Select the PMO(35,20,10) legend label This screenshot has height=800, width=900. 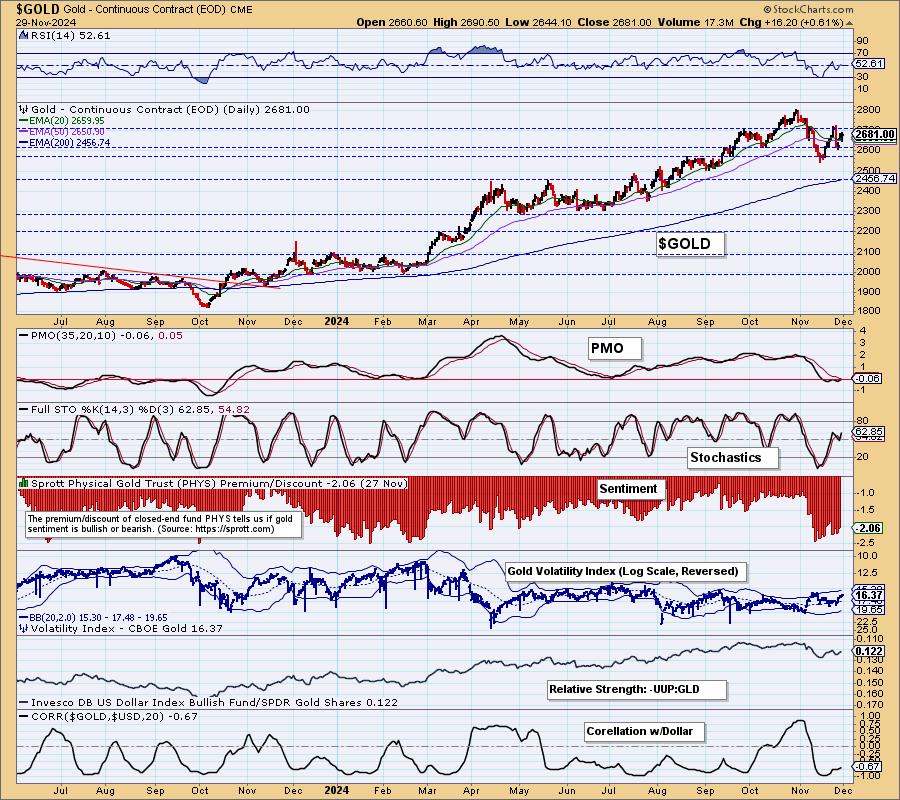coord(100,335)
